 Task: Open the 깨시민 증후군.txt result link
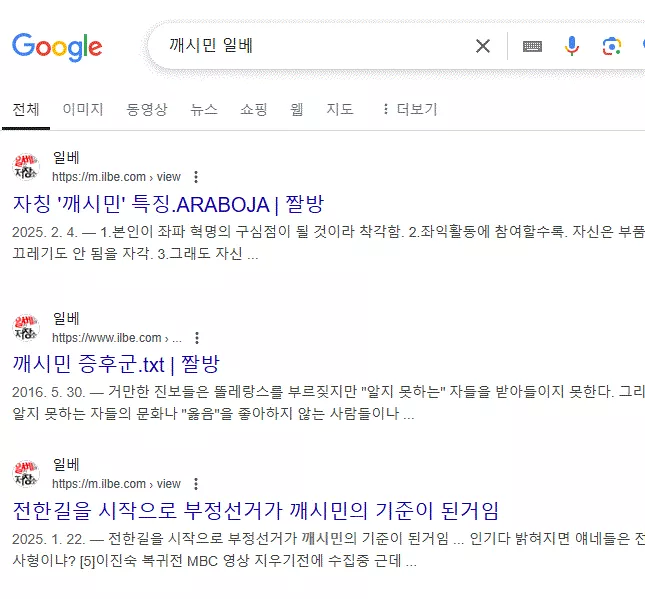[116, 364]
